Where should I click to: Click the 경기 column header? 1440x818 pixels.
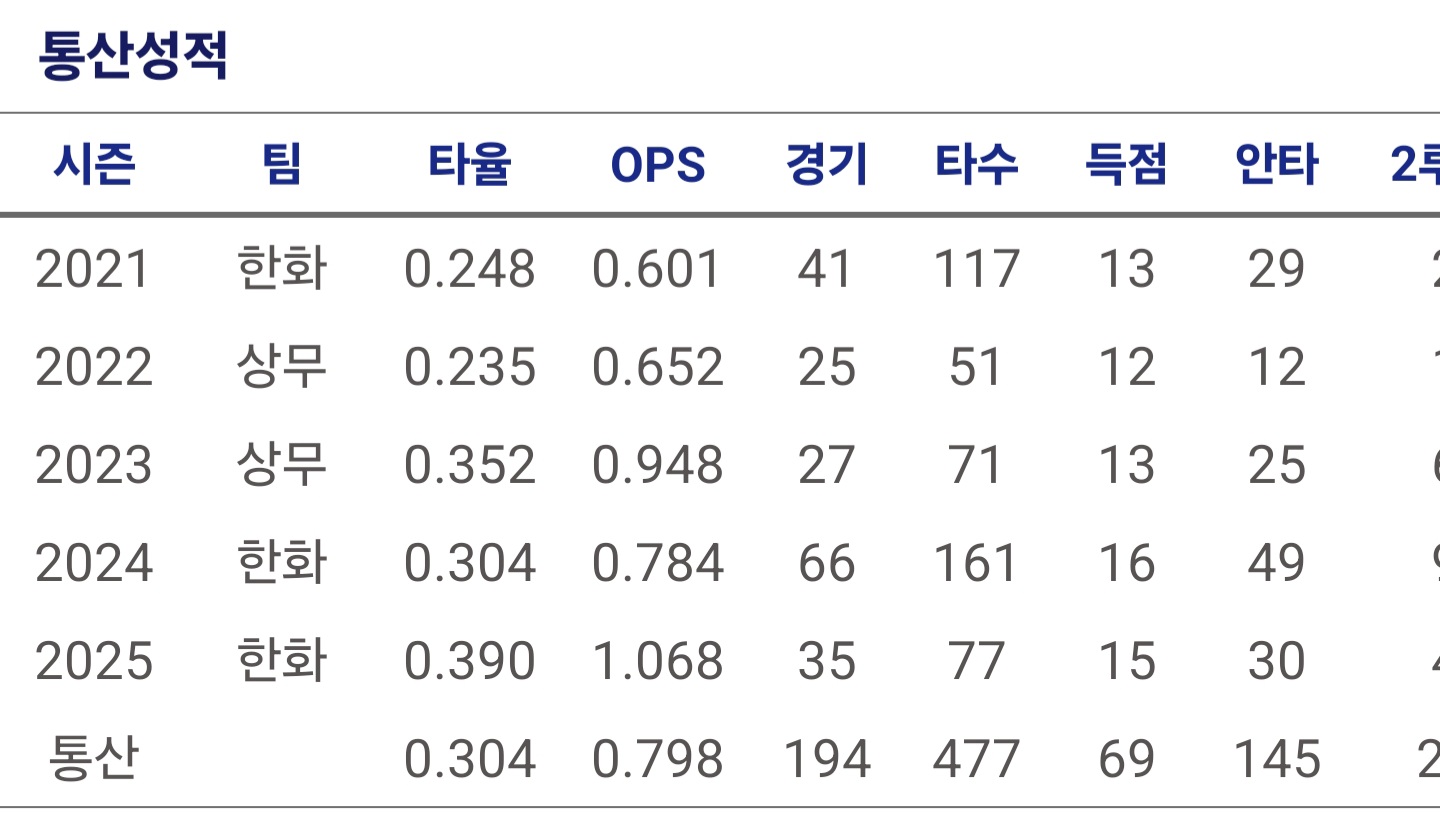[x=827, y=165]
